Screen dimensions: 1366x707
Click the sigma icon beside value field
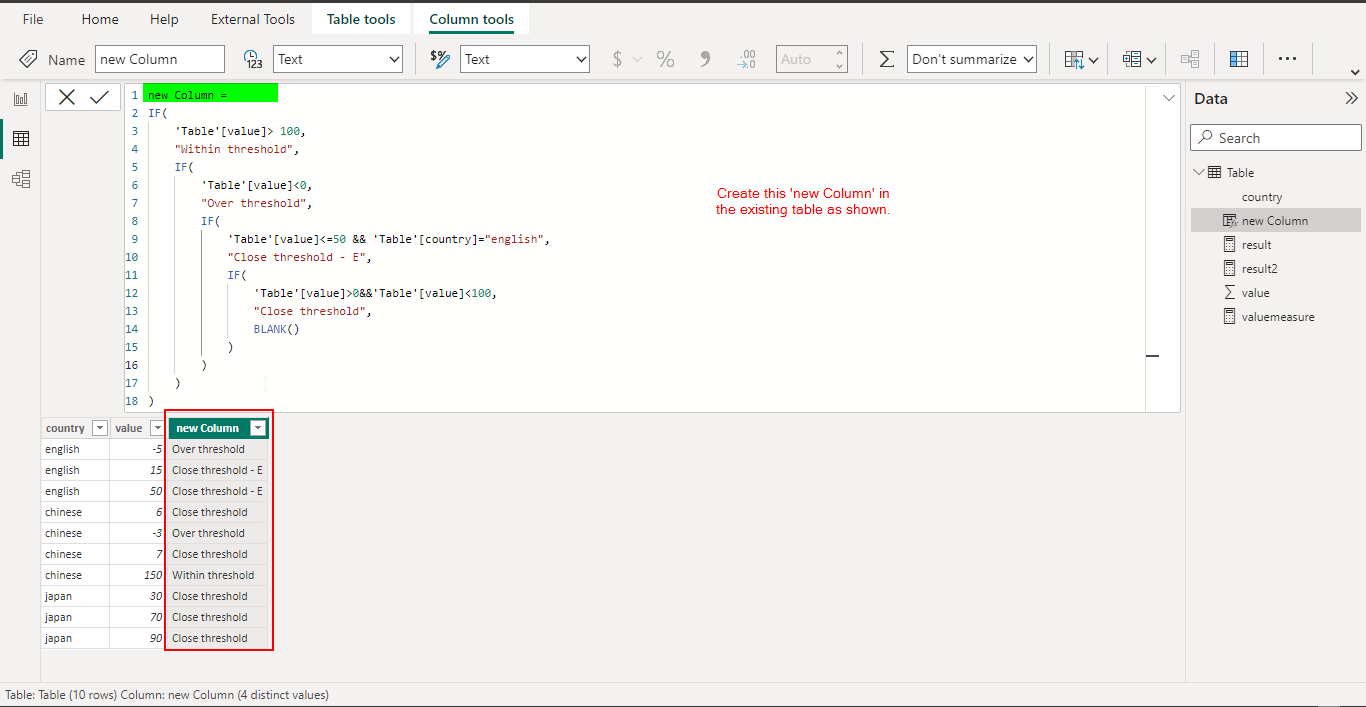click(x=1230, y=293)
